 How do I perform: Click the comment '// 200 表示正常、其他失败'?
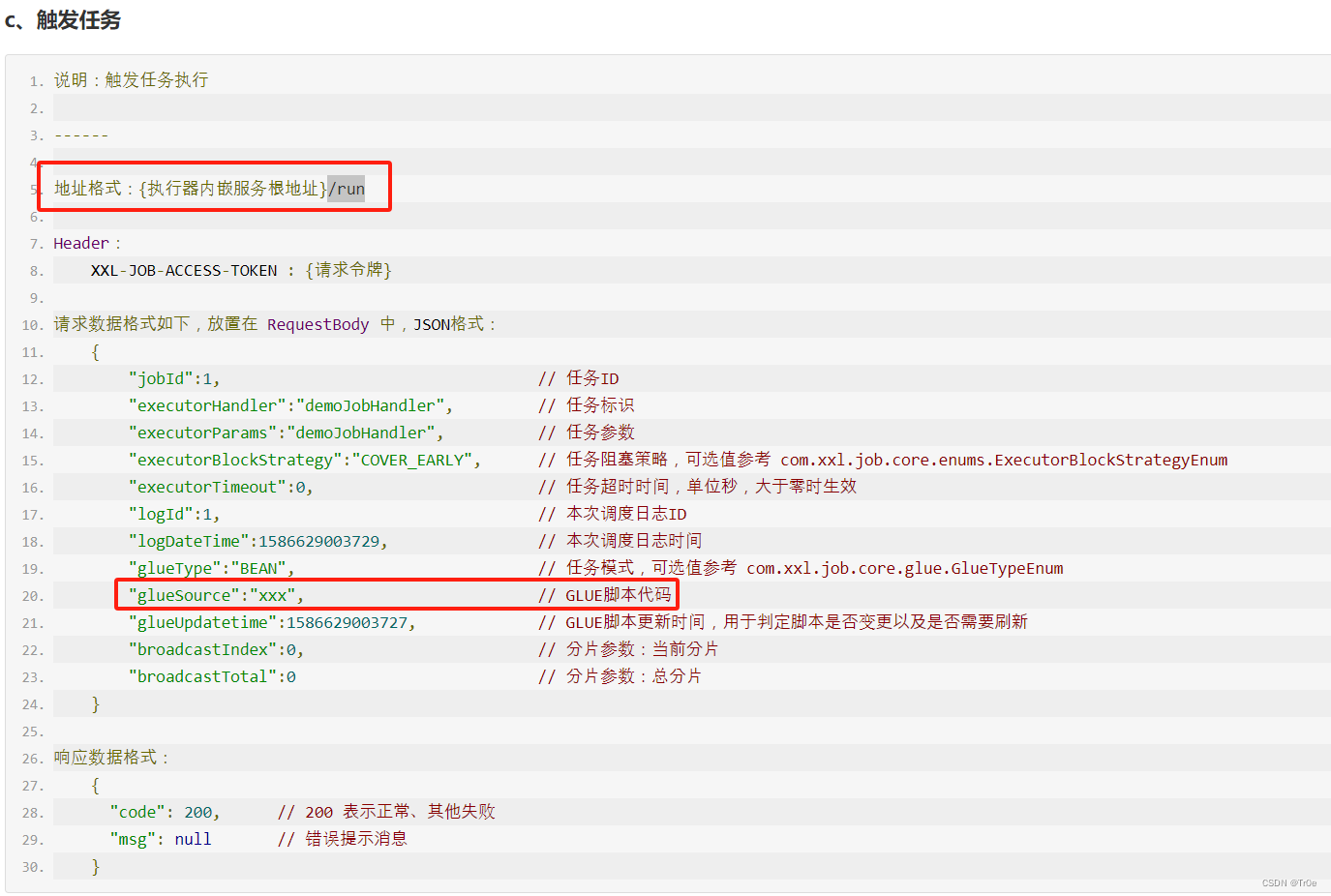[x=386, y=812]
